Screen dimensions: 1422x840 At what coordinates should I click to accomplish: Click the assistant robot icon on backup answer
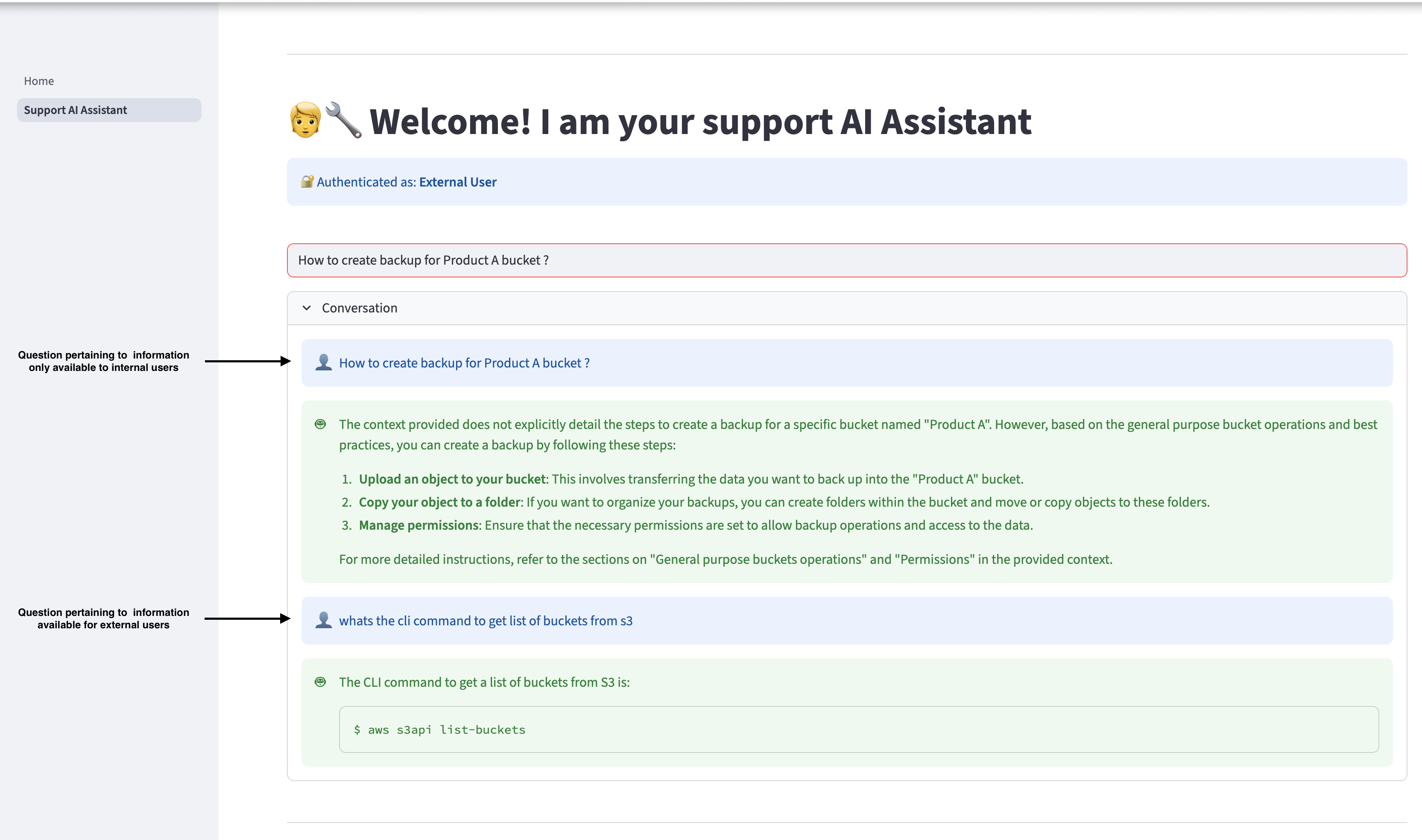click(x=321, y=424)
